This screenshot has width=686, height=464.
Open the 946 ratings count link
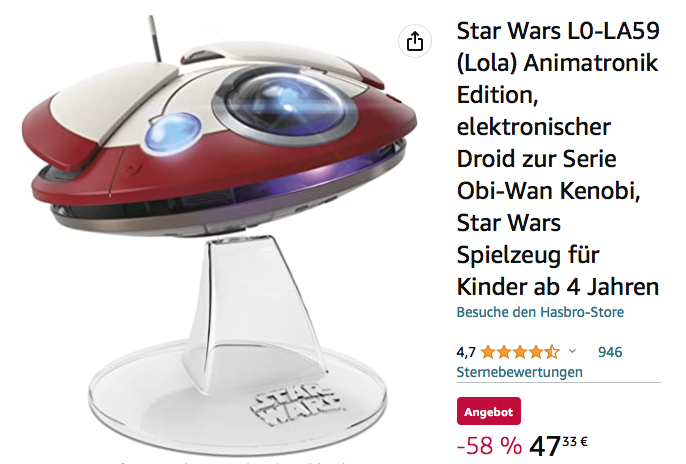[610, 352]
